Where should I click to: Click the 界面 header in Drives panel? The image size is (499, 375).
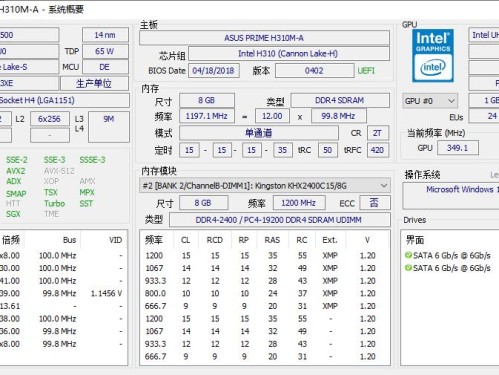415,240
